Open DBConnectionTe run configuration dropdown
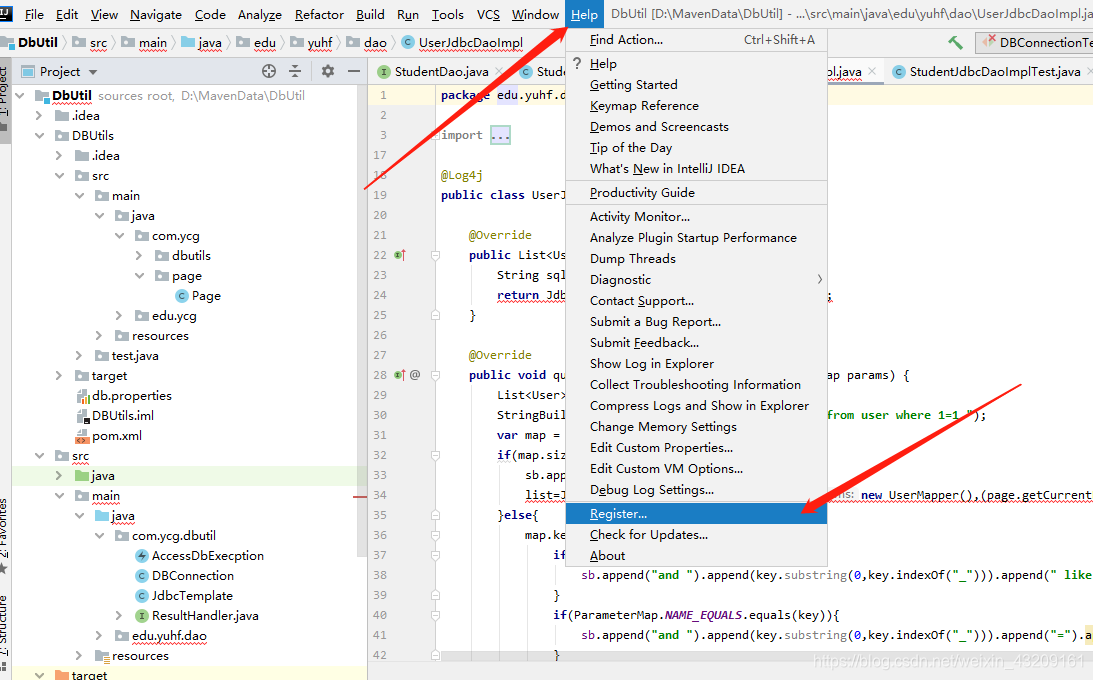1093x680 pixels. [x=1035, y=42]
